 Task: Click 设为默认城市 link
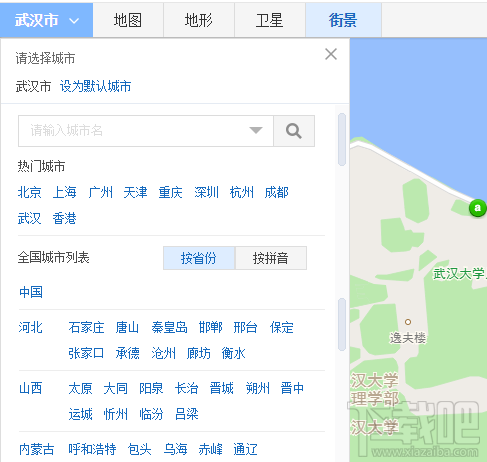point(95,86)
